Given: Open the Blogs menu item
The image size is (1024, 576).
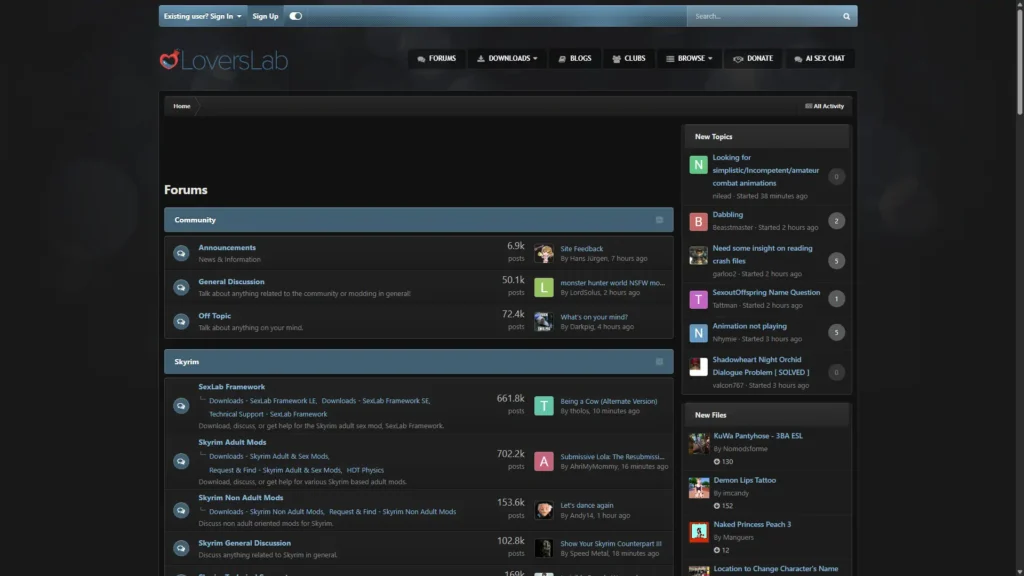Looking at the screenshot, I should 575,59.
